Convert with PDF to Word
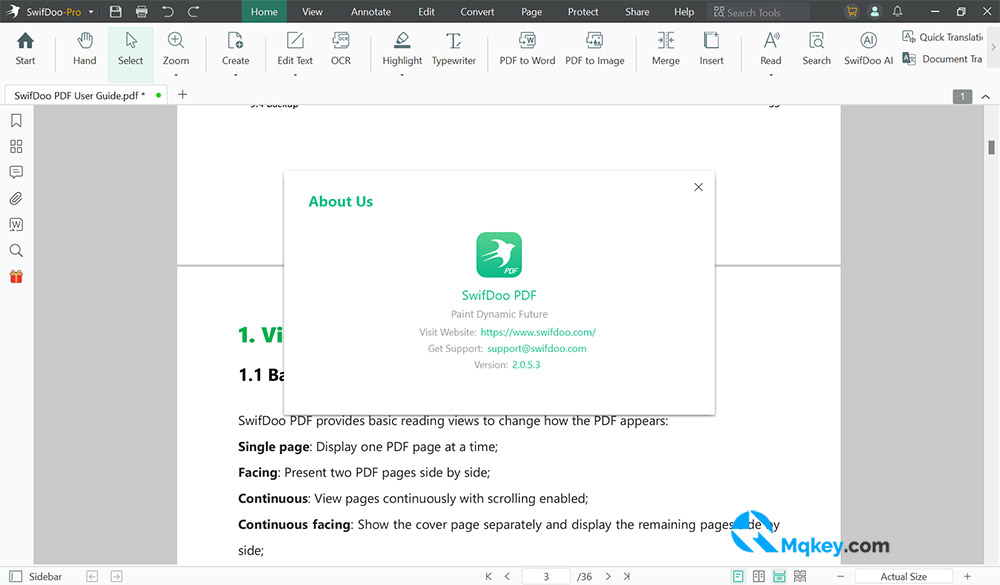 [x=527, y=50]
